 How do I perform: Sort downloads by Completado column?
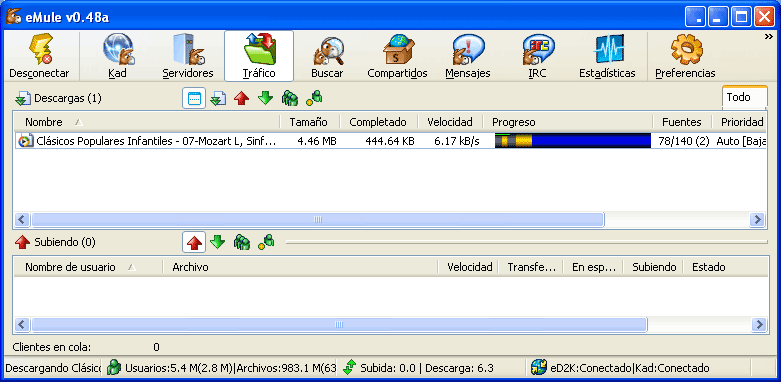[379, 122]
